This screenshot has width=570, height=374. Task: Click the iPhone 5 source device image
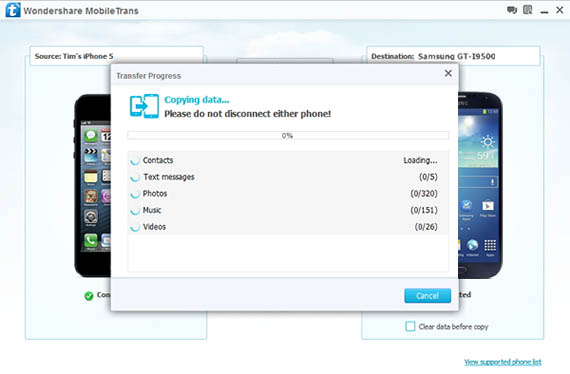(93, 185)
